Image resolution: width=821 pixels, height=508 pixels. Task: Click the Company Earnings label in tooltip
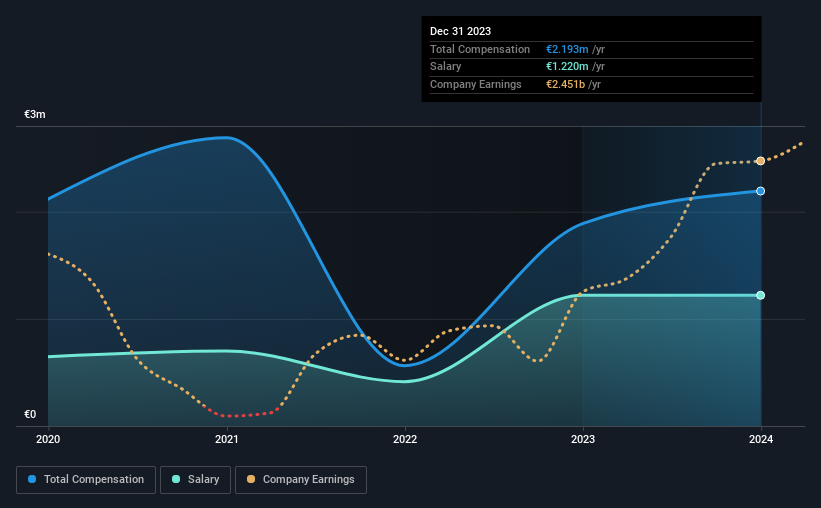click(x=475, y=84)
